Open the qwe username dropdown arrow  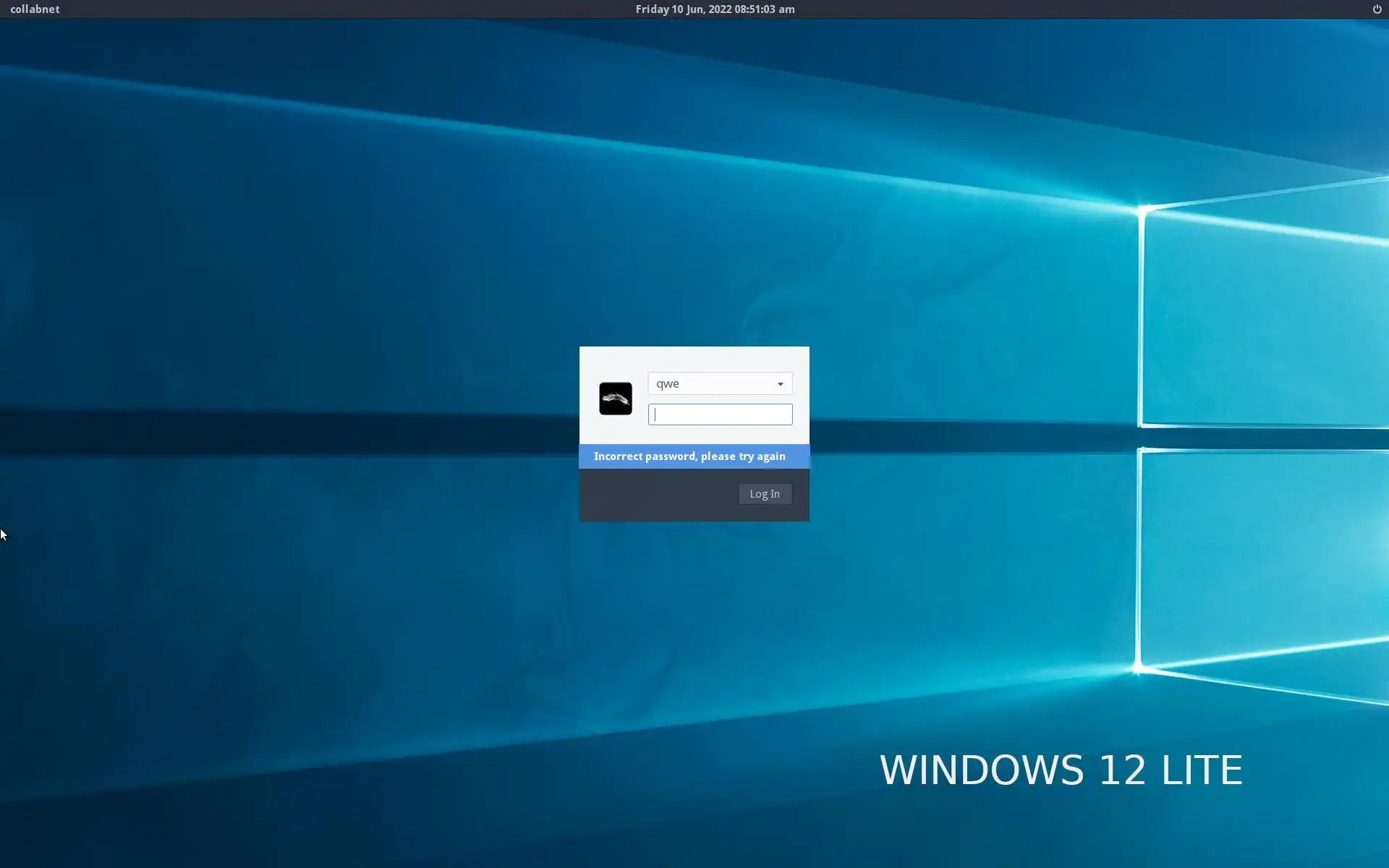(780, 384)
